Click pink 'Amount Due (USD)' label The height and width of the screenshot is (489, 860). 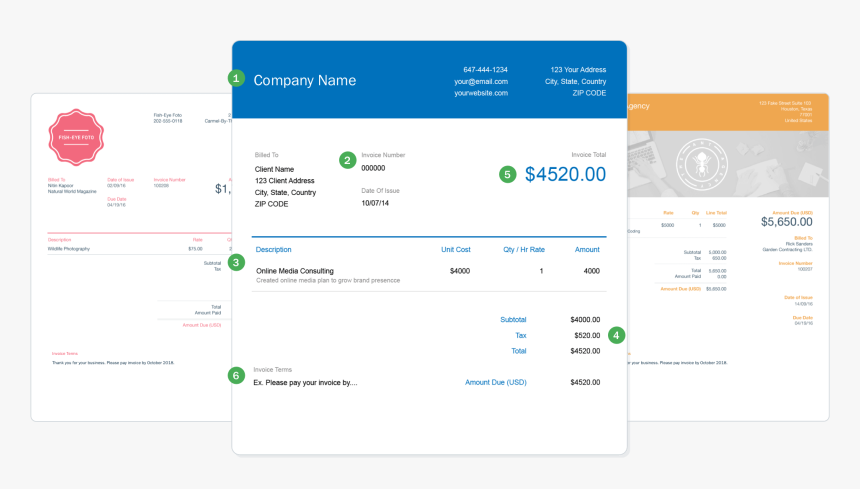pyautogui.click(x=201, y=325)
